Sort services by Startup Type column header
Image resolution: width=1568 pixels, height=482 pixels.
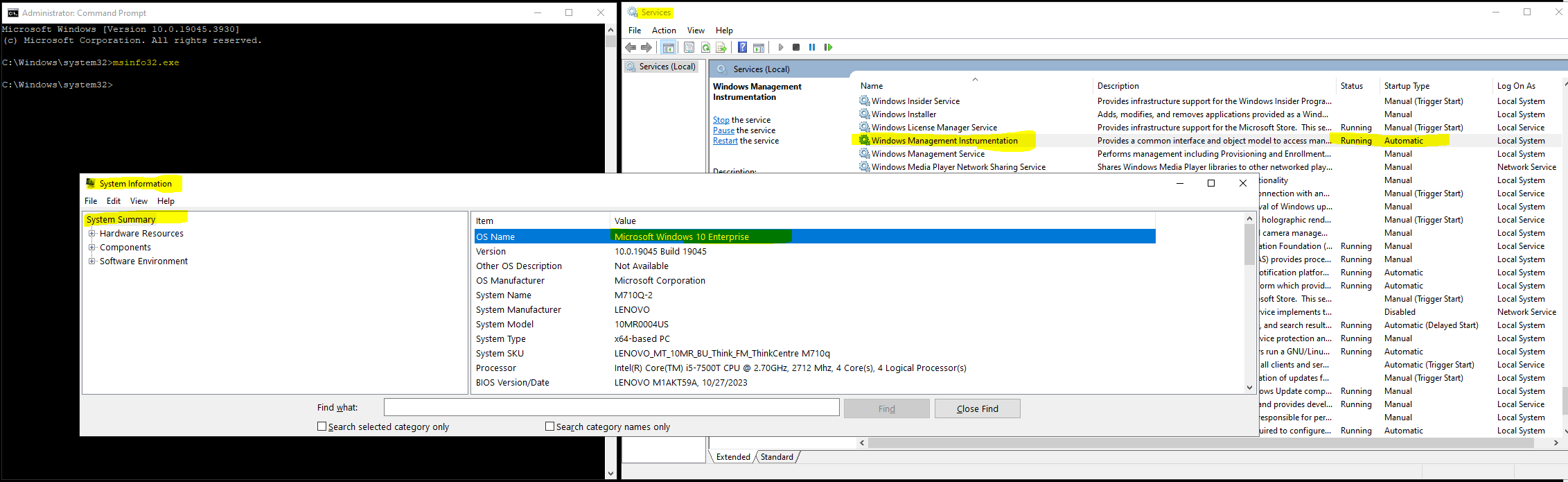(x=1436, y=86)
